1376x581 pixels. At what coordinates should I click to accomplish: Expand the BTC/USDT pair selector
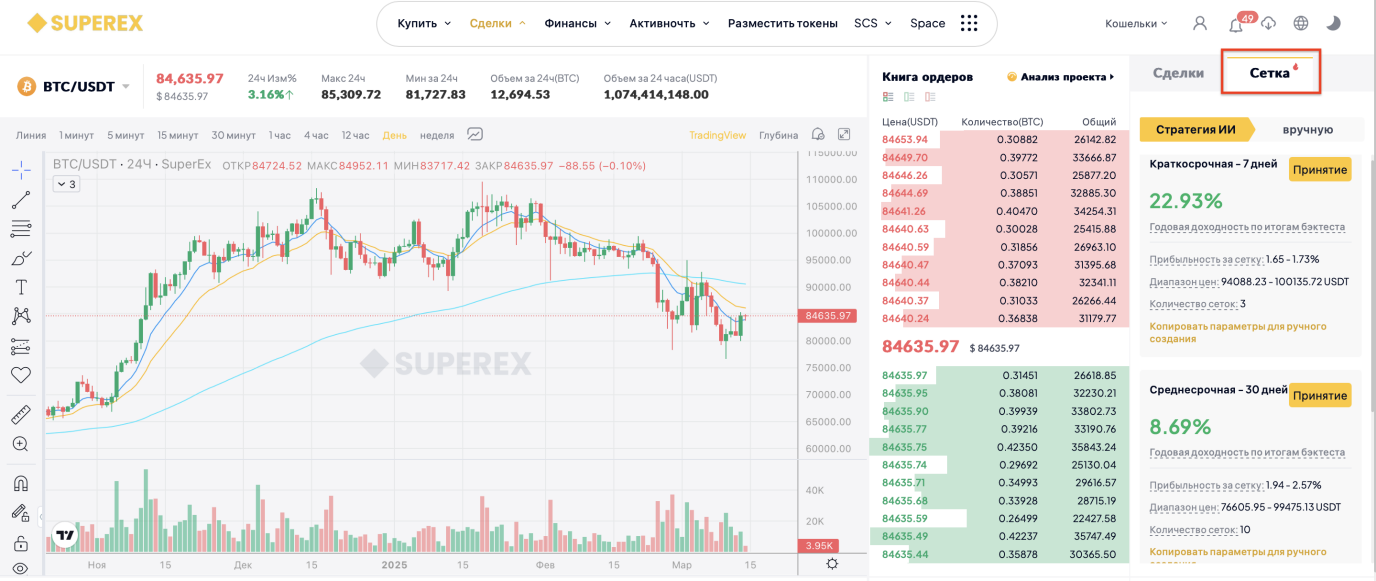126,86
